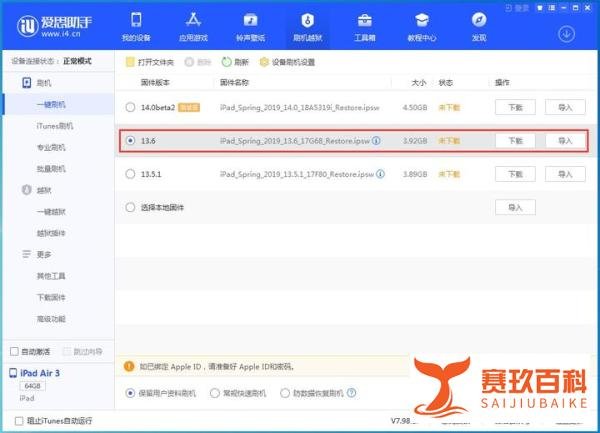
Task: Click the orange warning icon in notice bar
Action: click(x=129, y=366)
